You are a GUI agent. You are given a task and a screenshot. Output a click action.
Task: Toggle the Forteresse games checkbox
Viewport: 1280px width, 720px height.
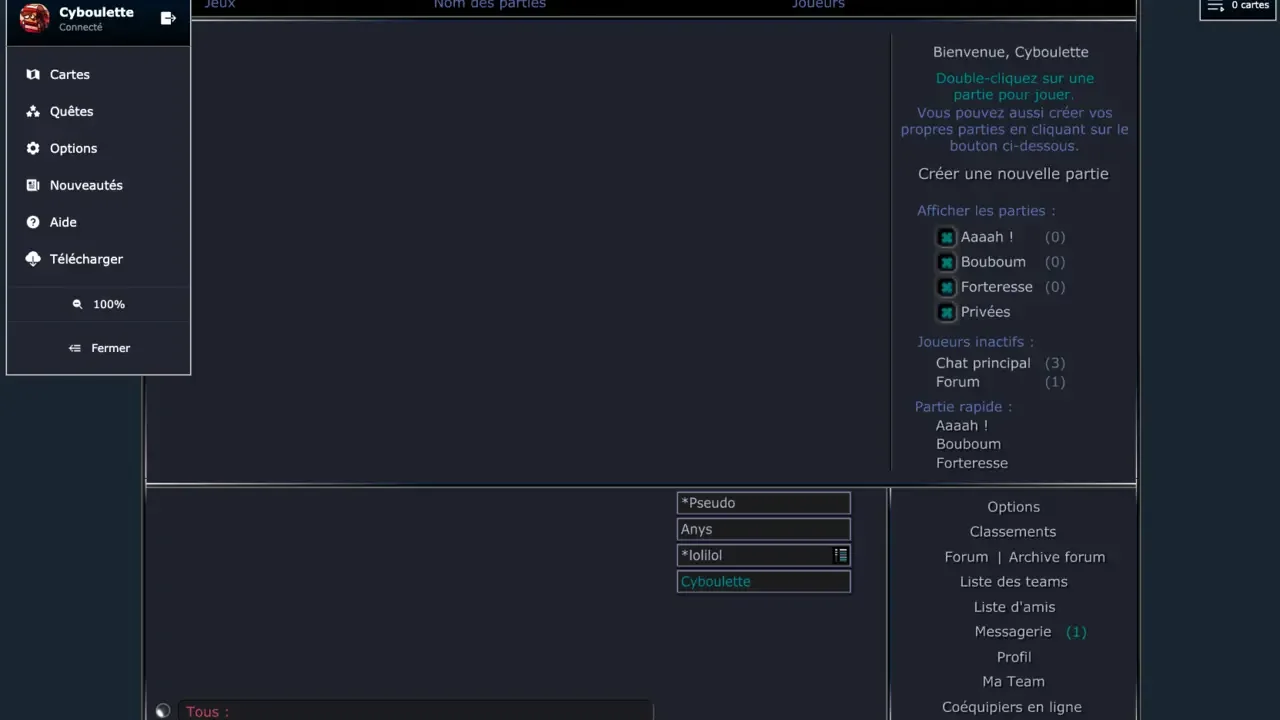click(946, 288)
